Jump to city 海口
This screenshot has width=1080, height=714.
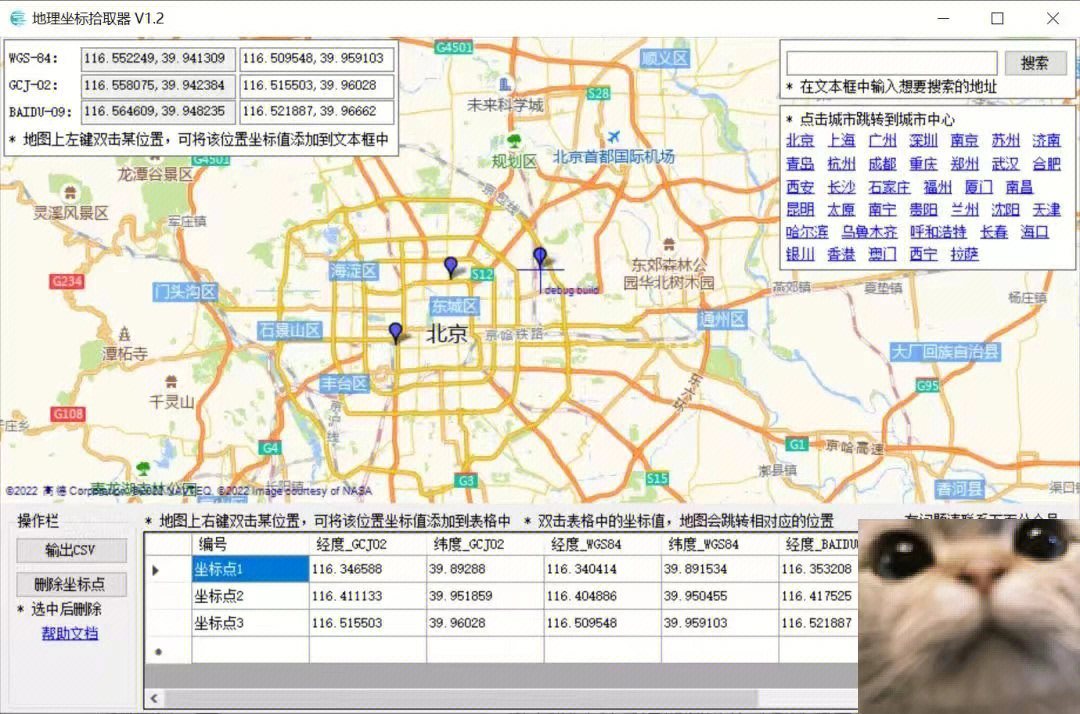pos(1035,232)
